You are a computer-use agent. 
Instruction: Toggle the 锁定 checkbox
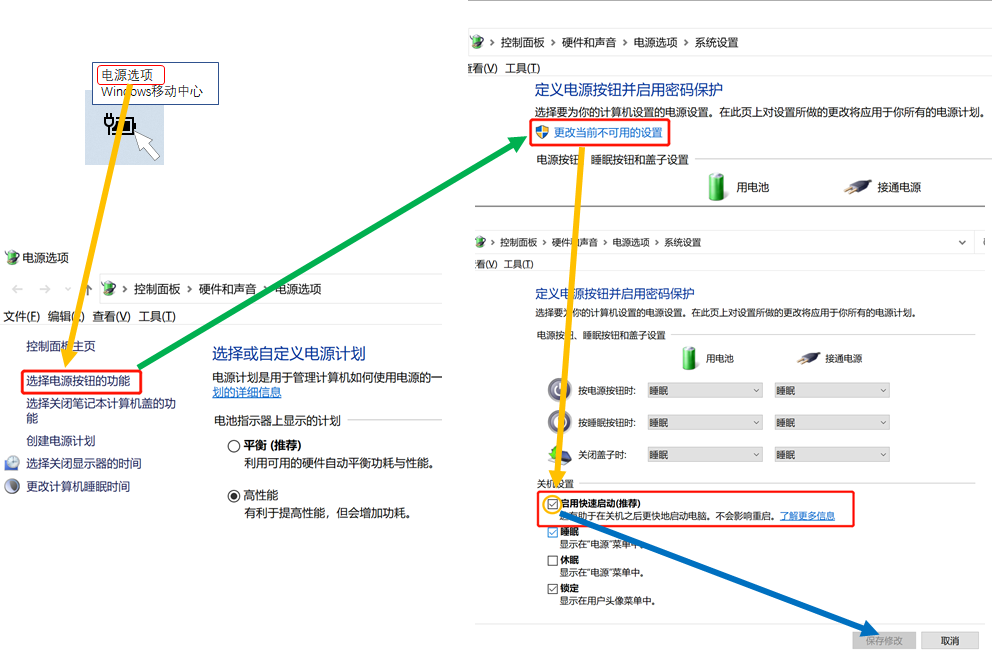point(553,589)
